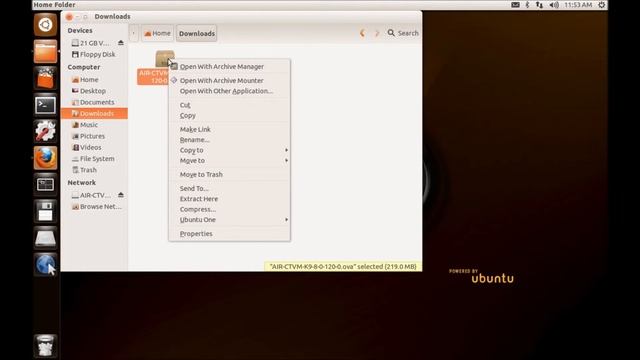Open Browse Network in the sidebar

97,207
